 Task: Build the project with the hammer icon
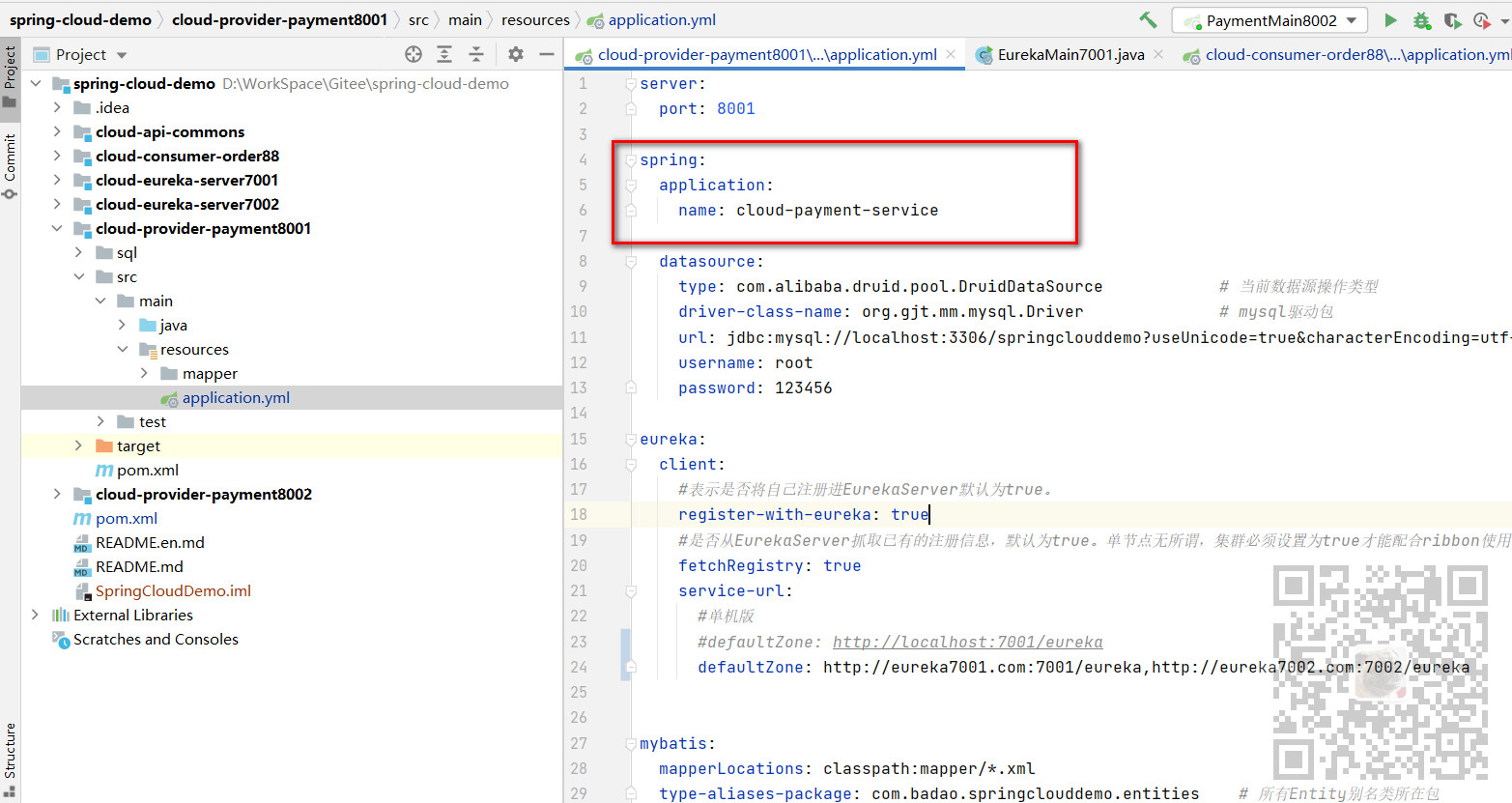1148,19
